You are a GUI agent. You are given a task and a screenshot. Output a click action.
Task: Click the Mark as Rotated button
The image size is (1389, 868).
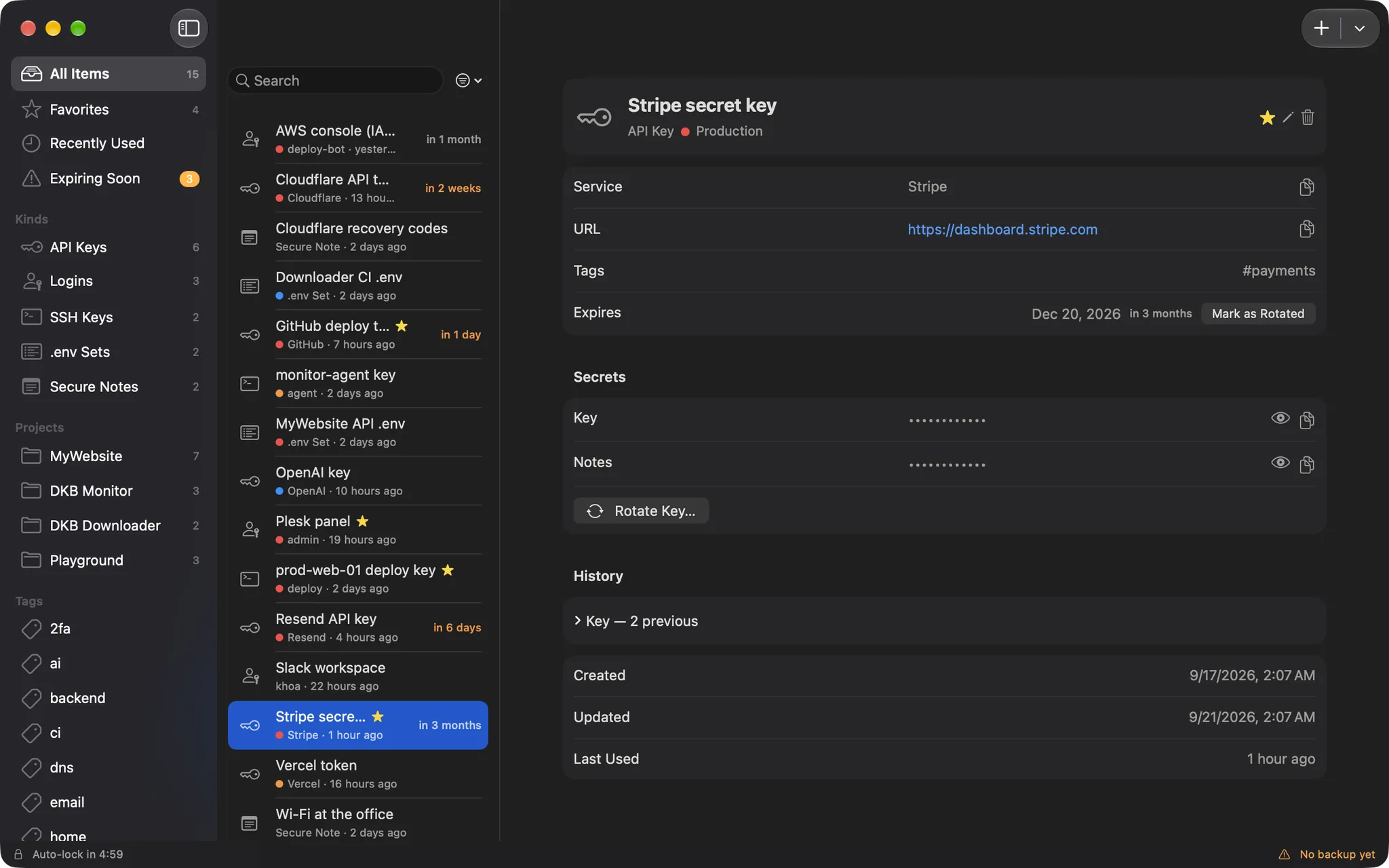coord(1258,313)
